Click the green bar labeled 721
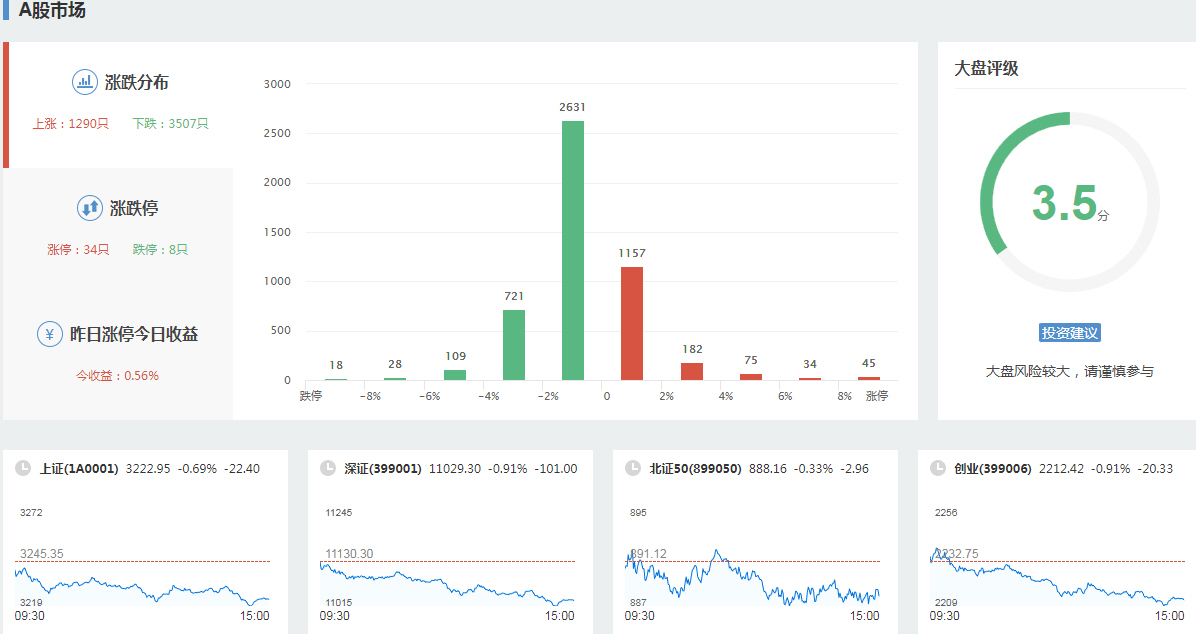Viewport: 1196px width, 634px height. click(x=514, y=344)
